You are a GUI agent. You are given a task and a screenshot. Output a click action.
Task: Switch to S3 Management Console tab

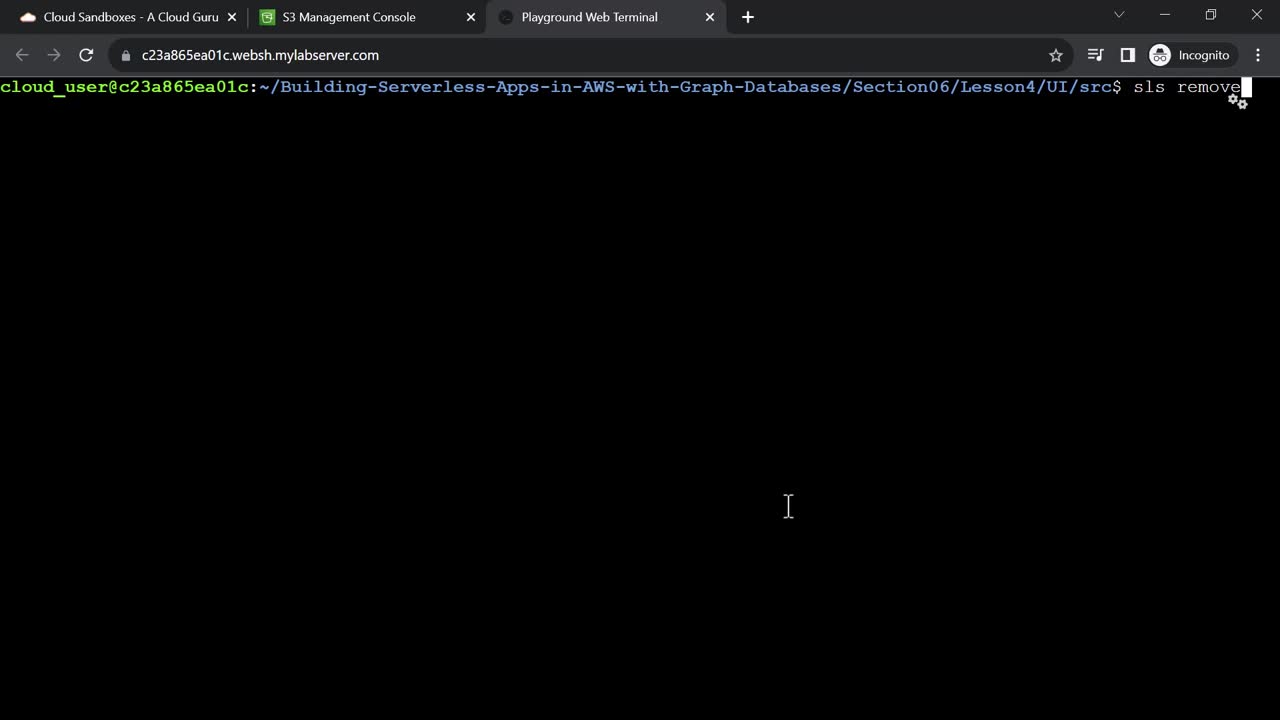click(366, 17)
